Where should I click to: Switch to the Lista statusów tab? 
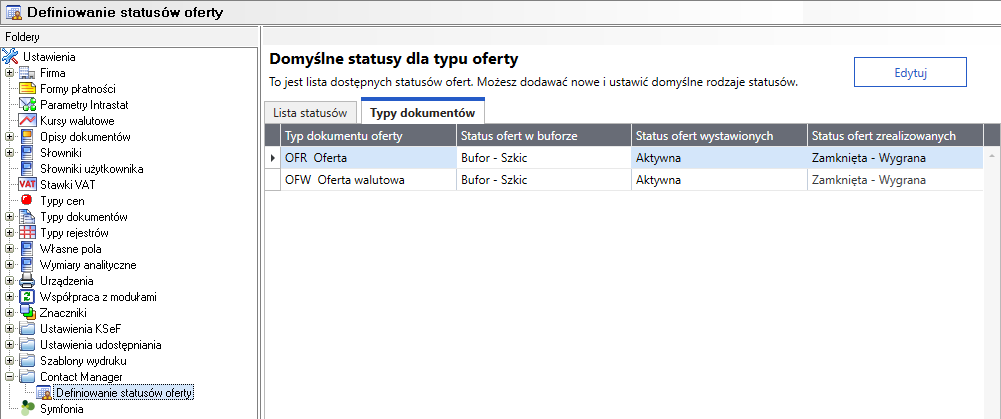(310, 113)
